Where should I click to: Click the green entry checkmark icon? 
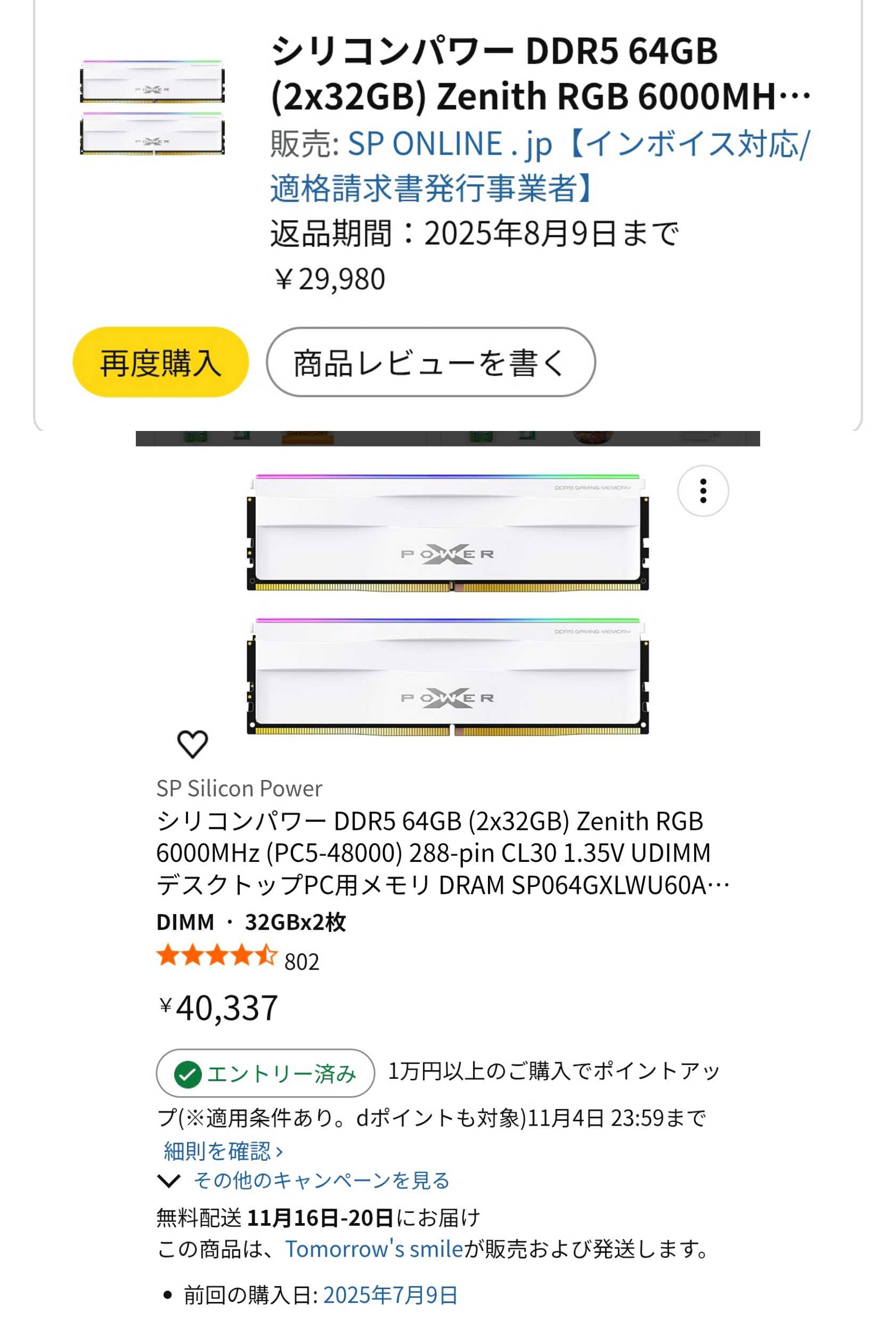pyautogui.click(x=188, y=1074)
